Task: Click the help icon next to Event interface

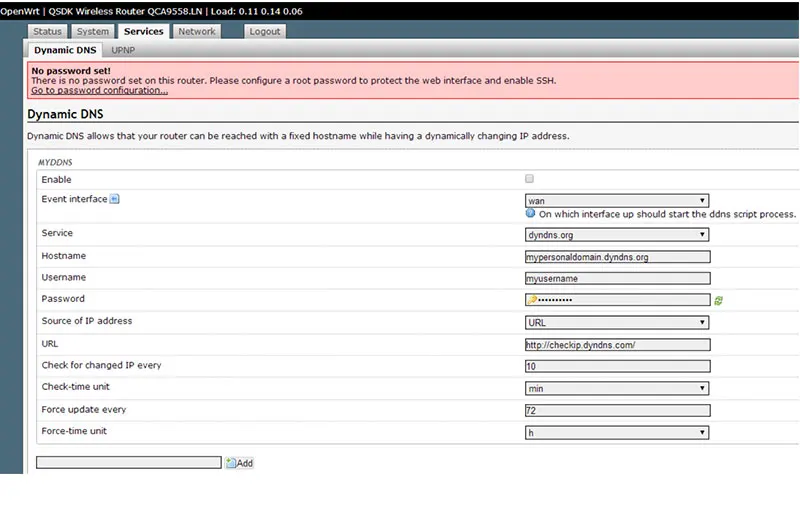Action: tap(115, 199)
